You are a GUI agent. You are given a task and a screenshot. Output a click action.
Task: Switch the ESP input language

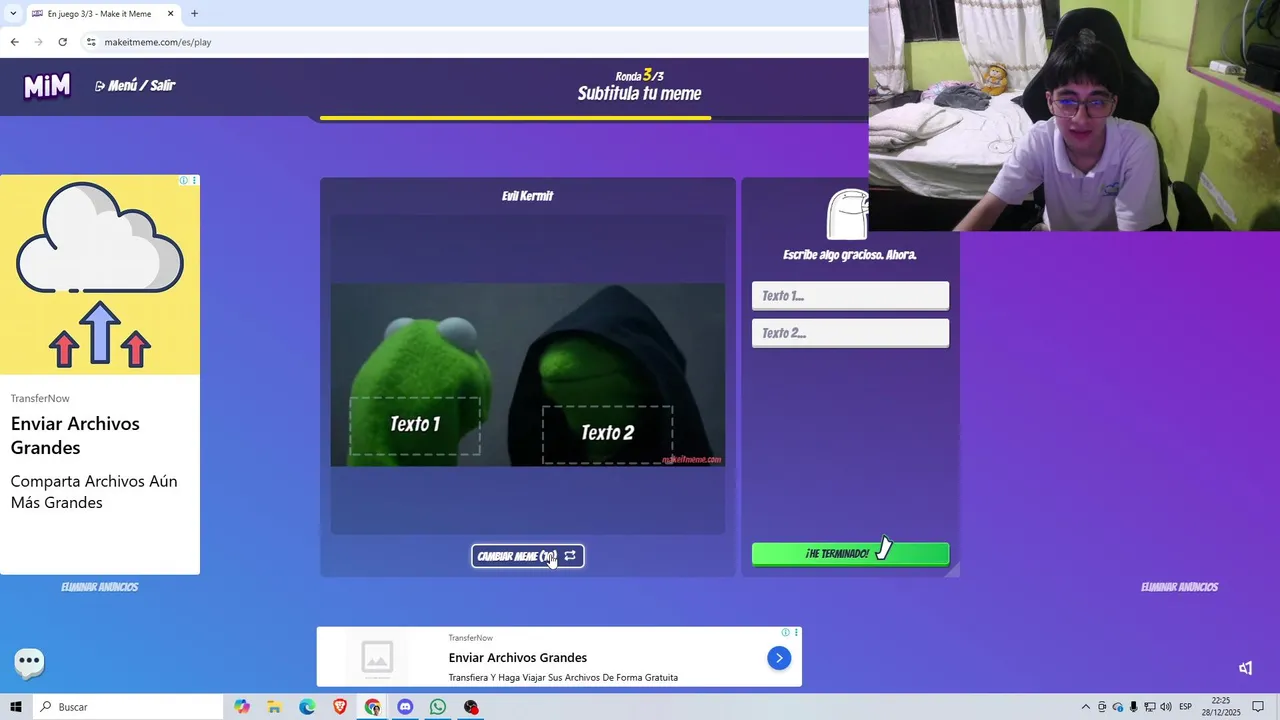pos(1186,707)
